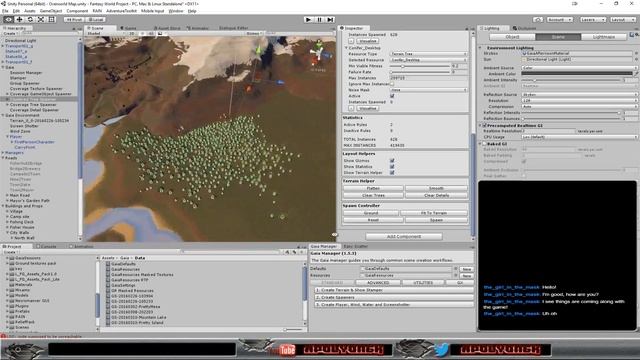Click the Clear Details button
The image size is (640, 360).
436,196
